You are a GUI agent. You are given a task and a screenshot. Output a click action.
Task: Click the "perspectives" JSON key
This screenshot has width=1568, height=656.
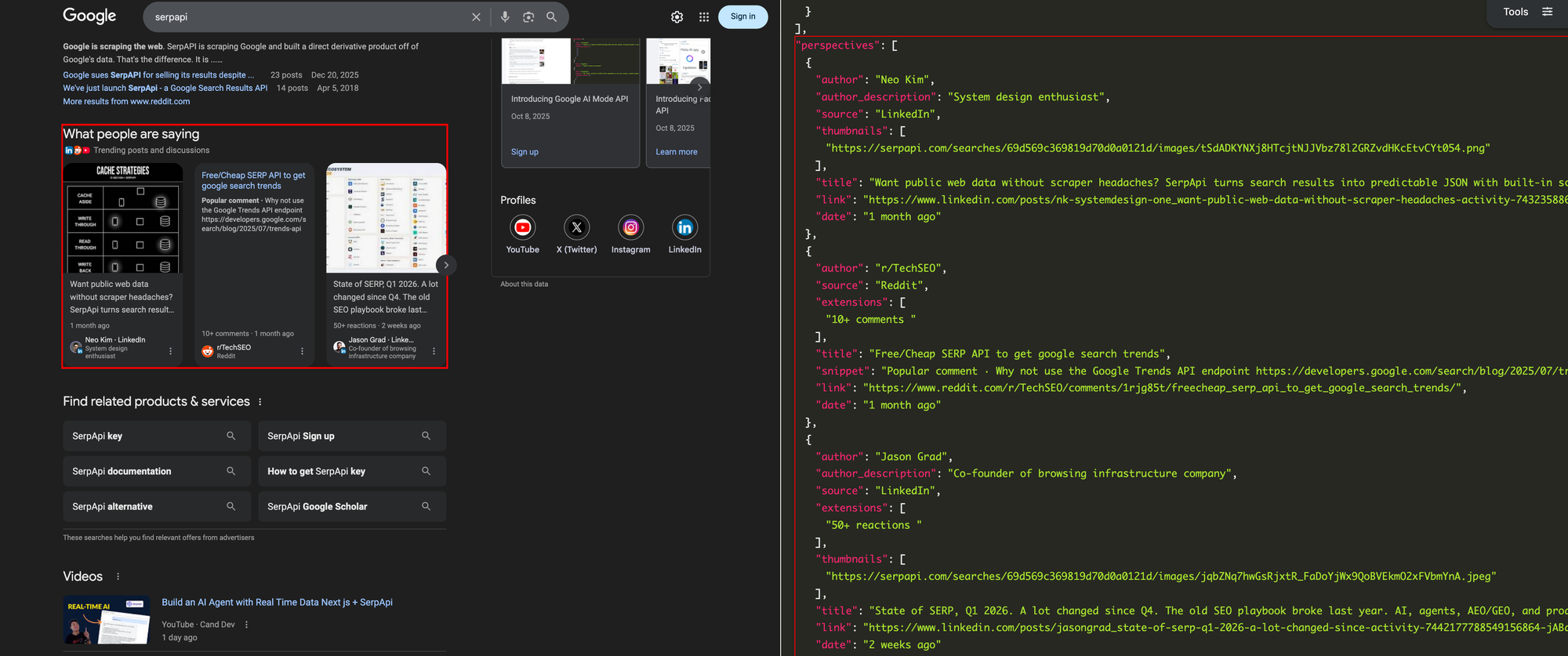coord(837,45)
